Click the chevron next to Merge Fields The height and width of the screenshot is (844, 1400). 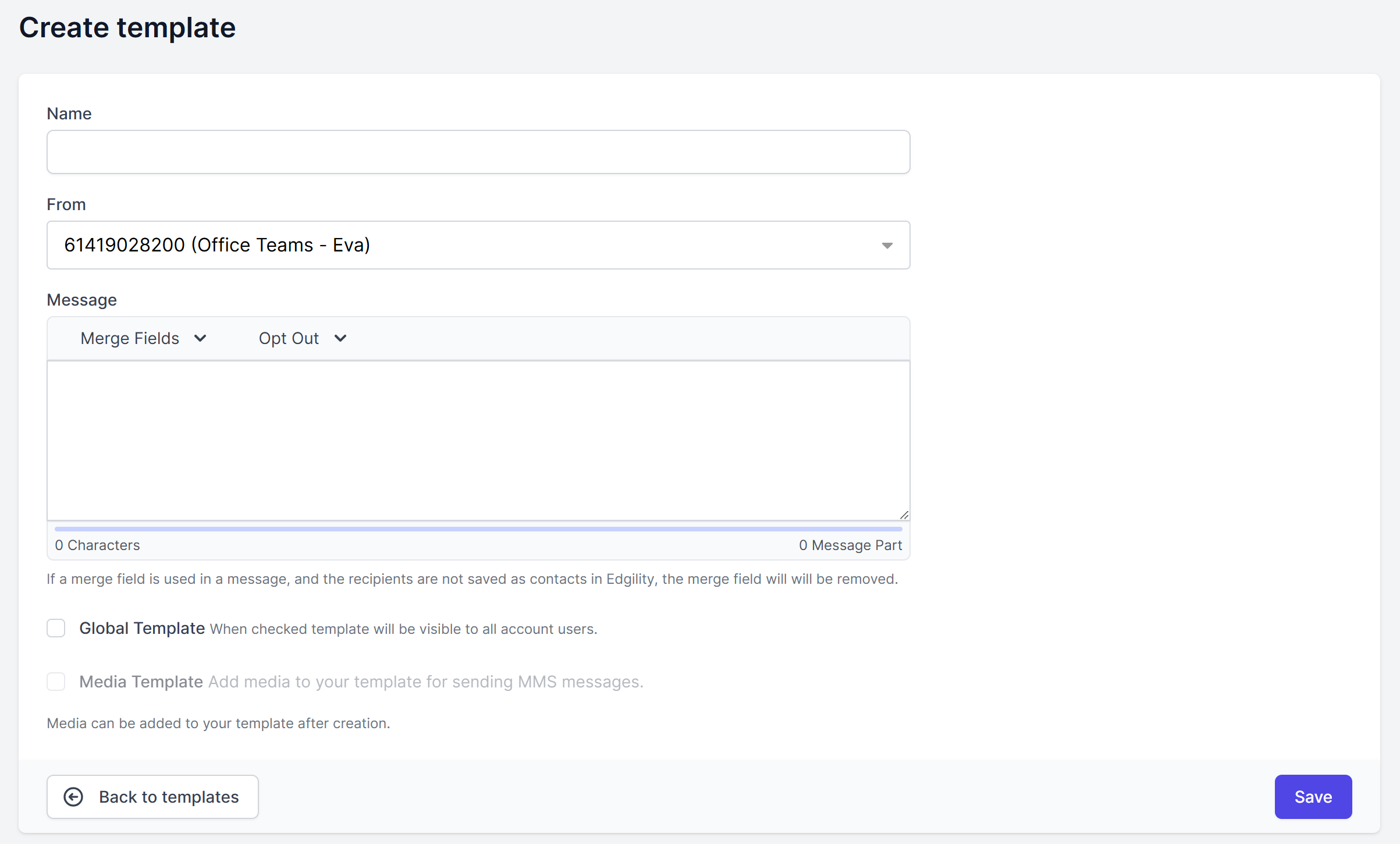200,338
